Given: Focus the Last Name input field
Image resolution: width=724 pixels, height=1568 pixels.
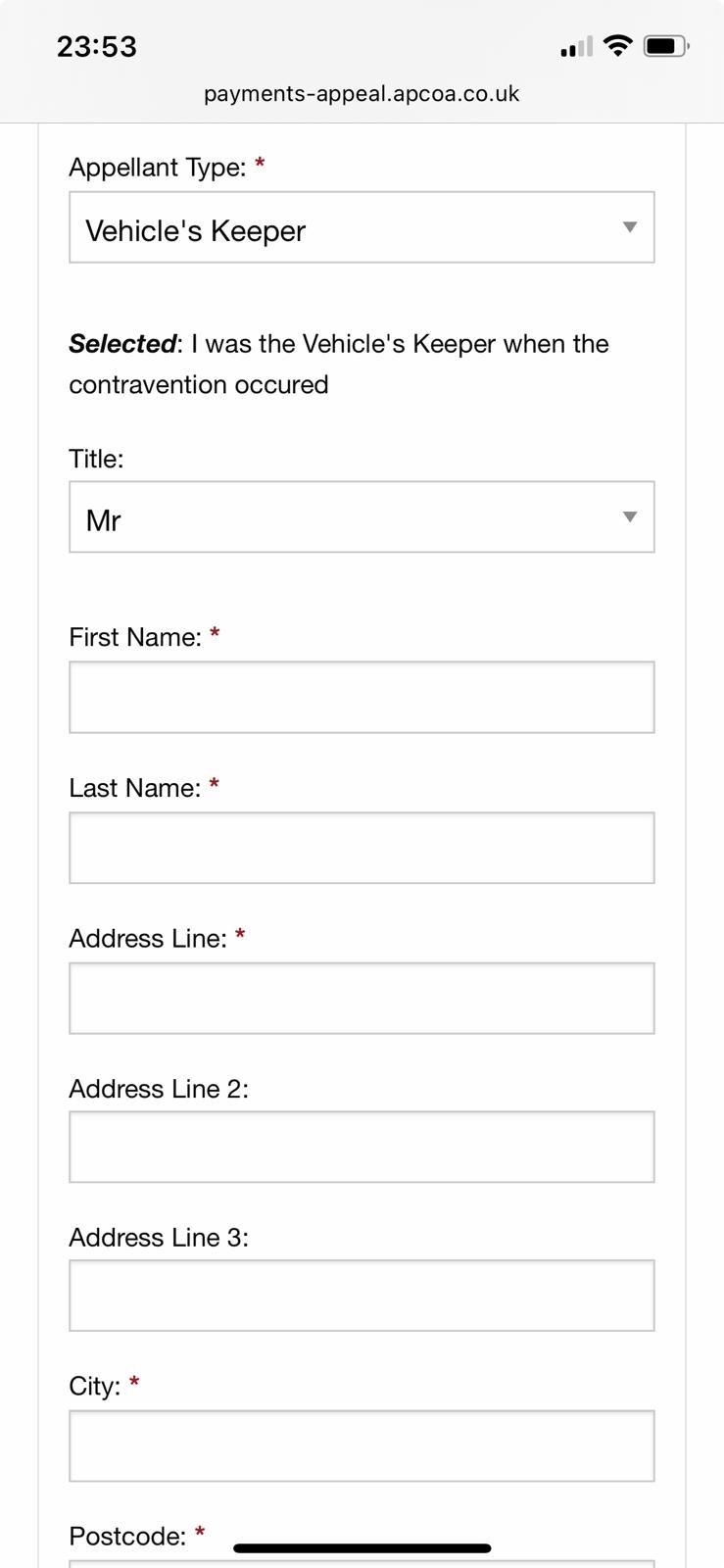Looking at the screenshot, I should 362,848.
